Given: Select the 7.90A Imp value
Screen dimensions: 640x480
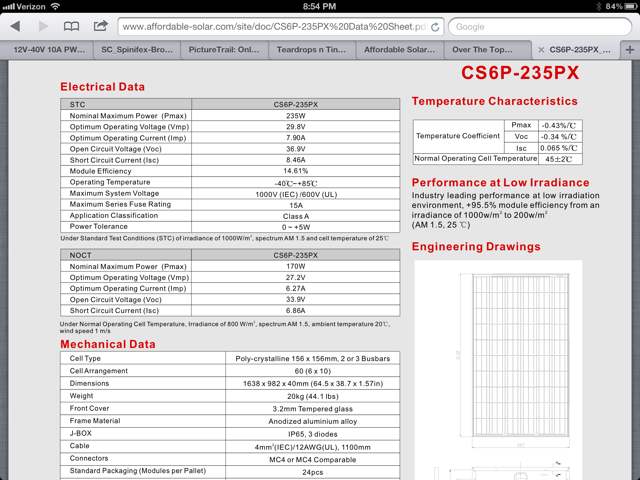Looking at the screenshot, I should click(x=296, y=138).
